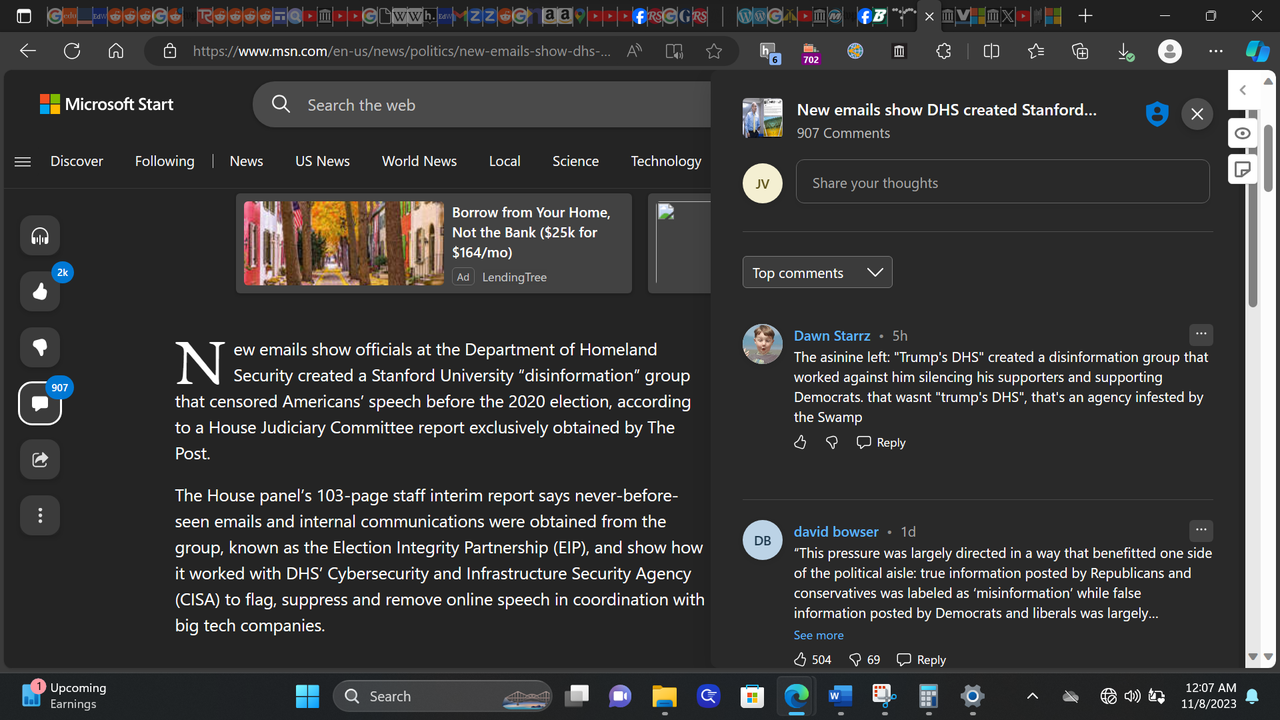Open Dawn Starrz profile name link
Screen dimensions: 1280x720
tap(832, 335)
